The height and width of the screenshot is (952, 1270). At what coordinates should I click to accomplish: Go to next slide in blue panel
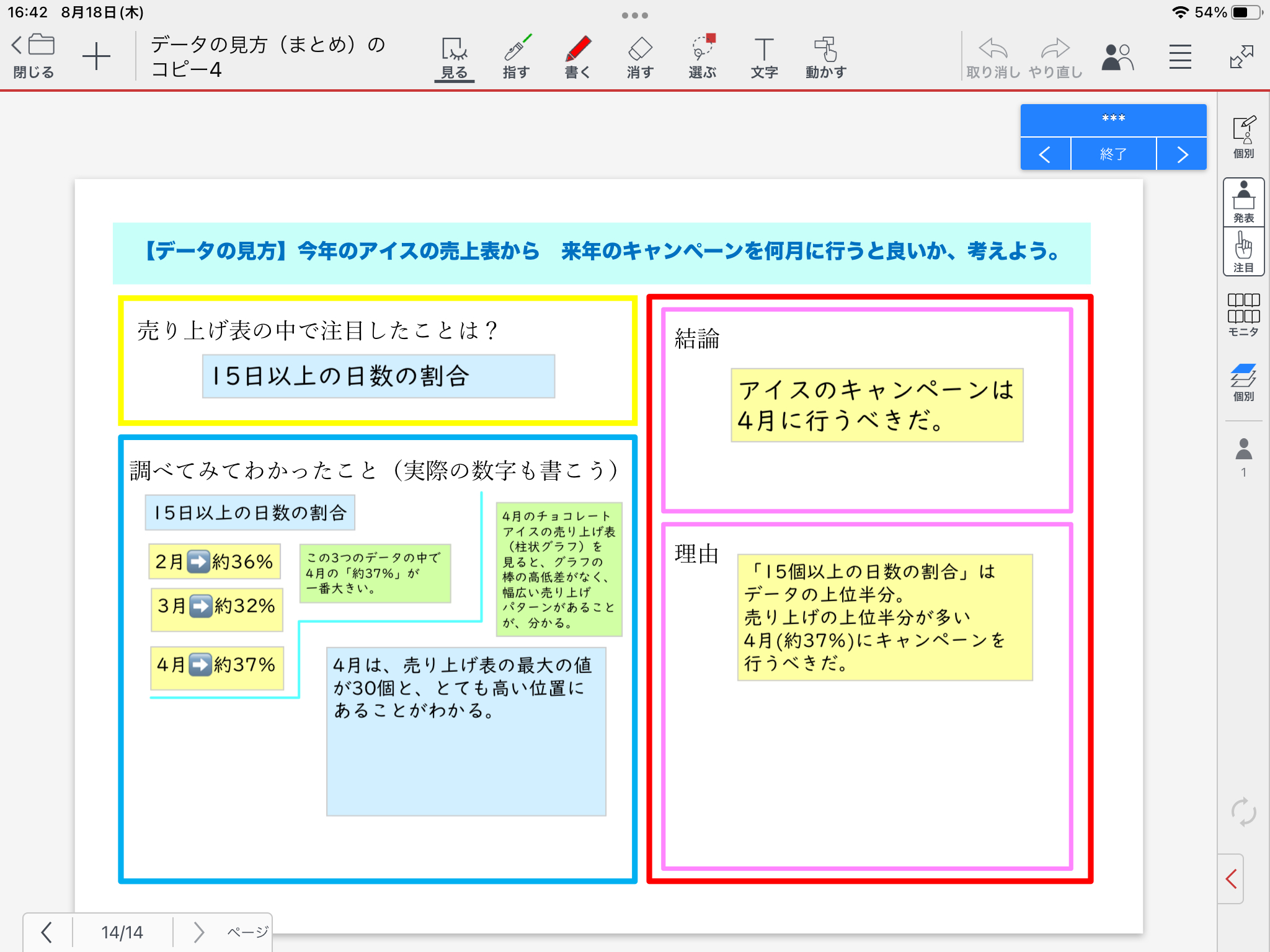(x=1181, y=154)
